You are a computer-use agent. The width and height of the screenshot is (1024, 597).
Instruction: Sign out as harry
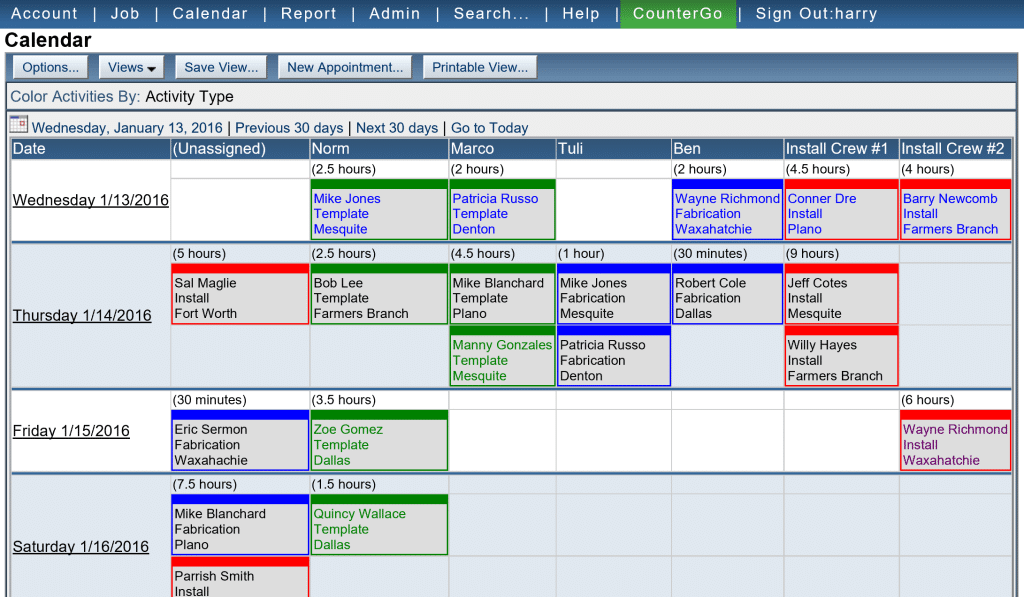[816, 13]
